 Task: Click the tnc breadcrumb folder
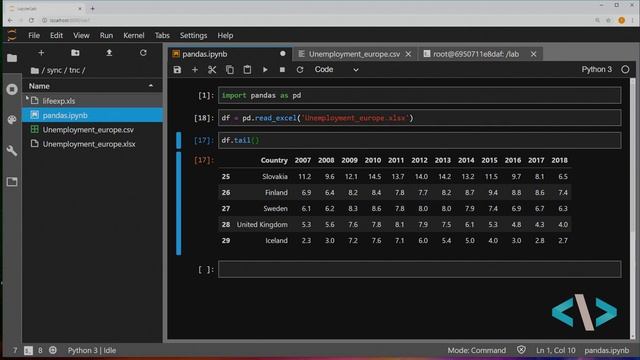tap(74, 70)
